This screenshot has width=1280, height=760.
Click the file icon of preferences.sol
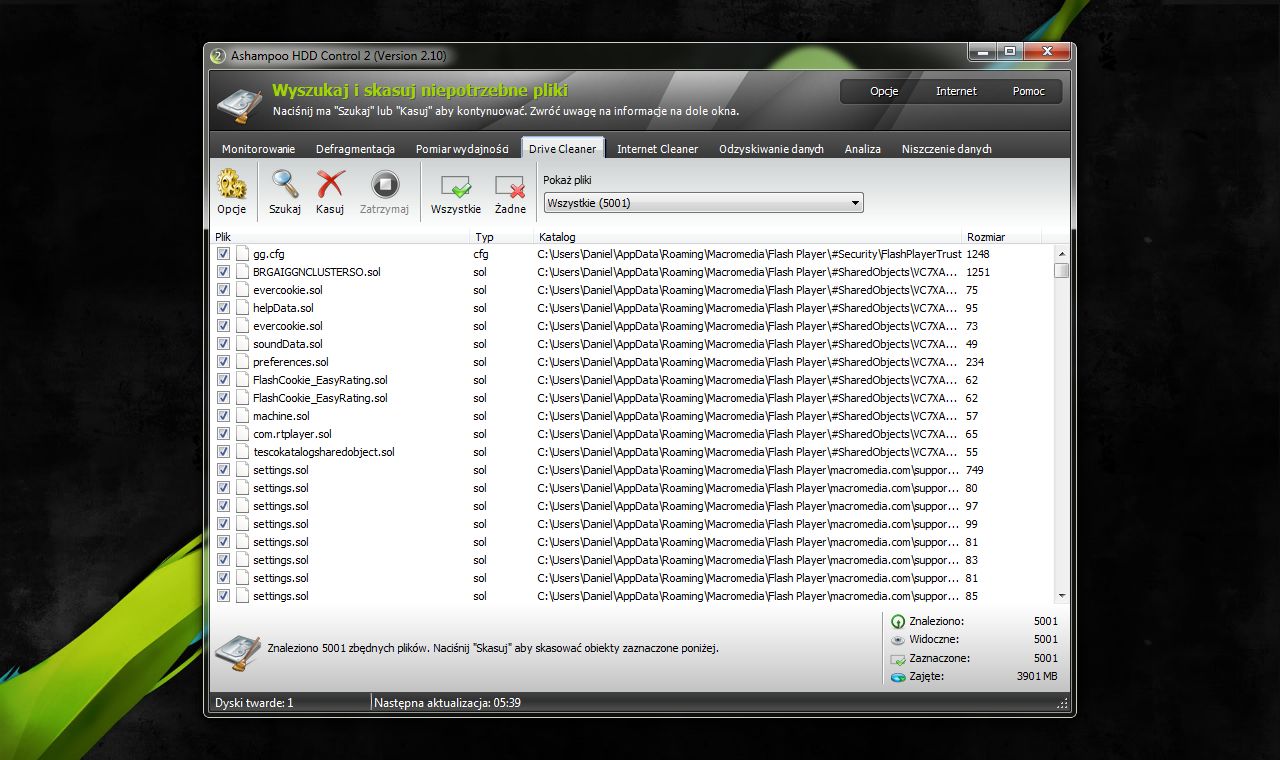click(x=242, y=362)
